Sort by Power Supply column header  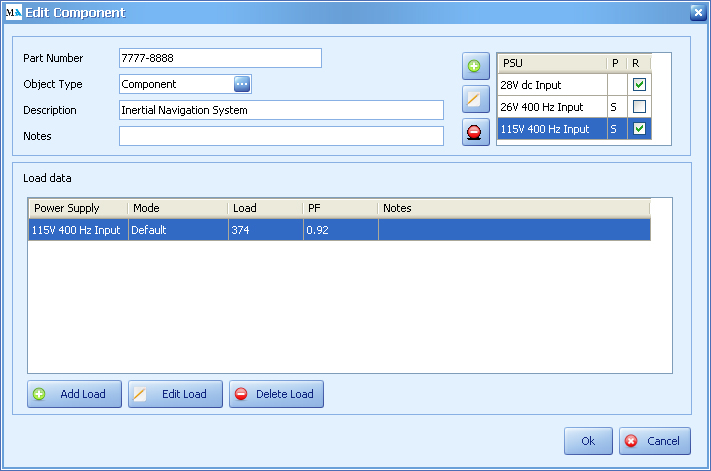[77, 208]
